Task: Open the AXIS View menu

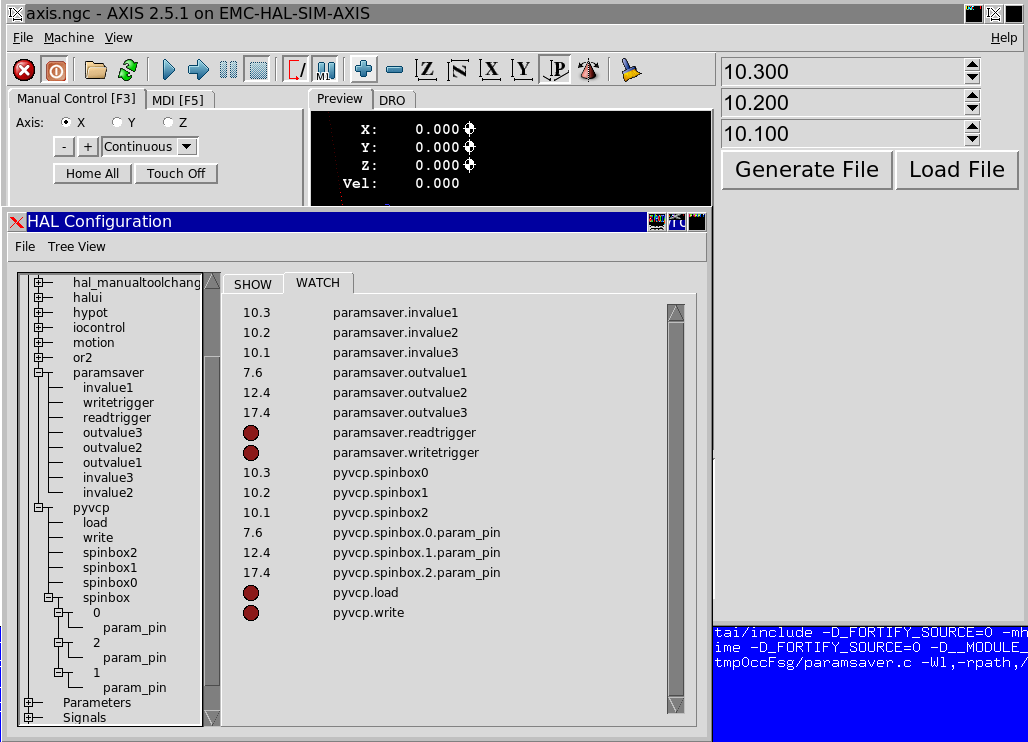Action: point(119,38)
